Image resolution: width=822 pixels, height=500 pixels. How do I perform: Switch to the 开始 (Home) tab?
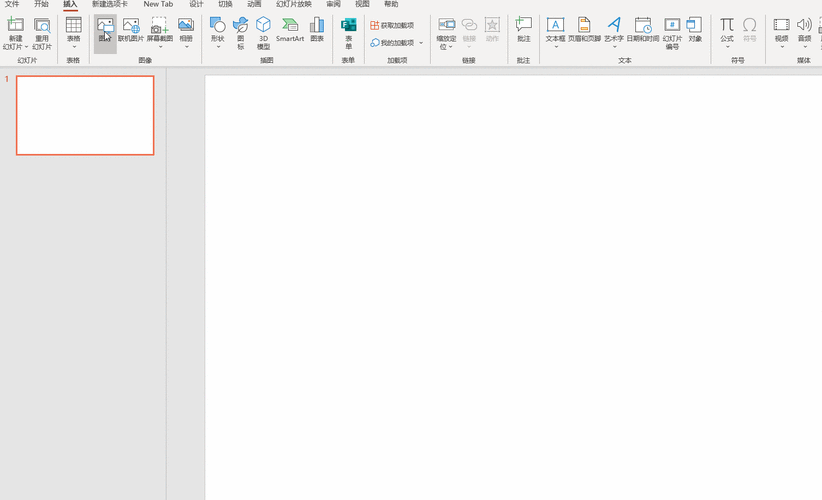[41, 4]
